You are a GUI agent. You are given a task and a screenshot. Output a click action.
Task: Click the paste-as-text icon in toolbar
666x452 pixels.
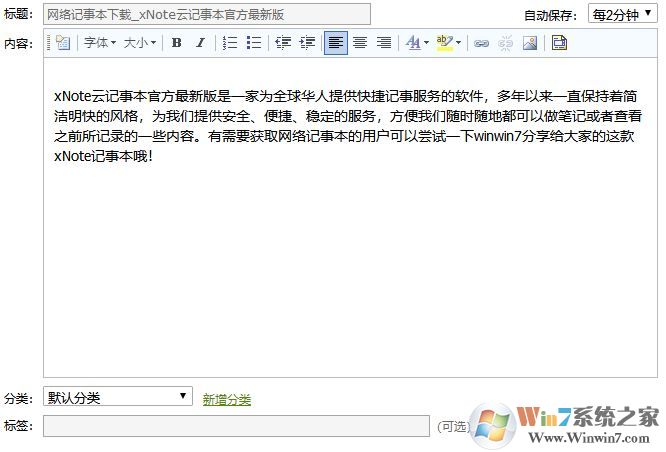[x=63, y=42]
